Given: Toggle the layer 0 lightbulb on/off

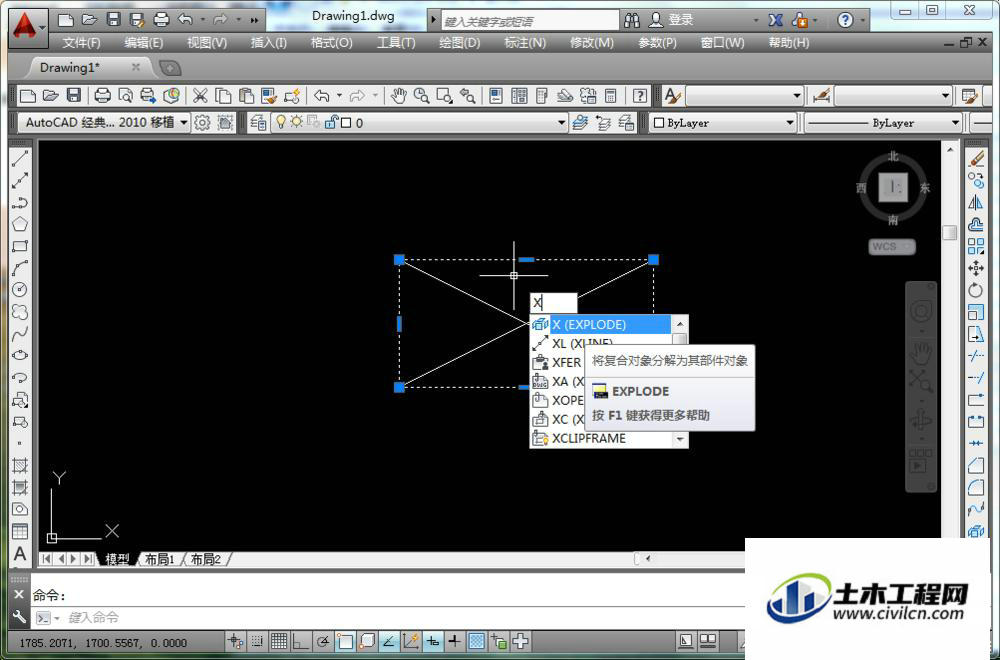Looking at the screenshot, I should tap(281, 122).
